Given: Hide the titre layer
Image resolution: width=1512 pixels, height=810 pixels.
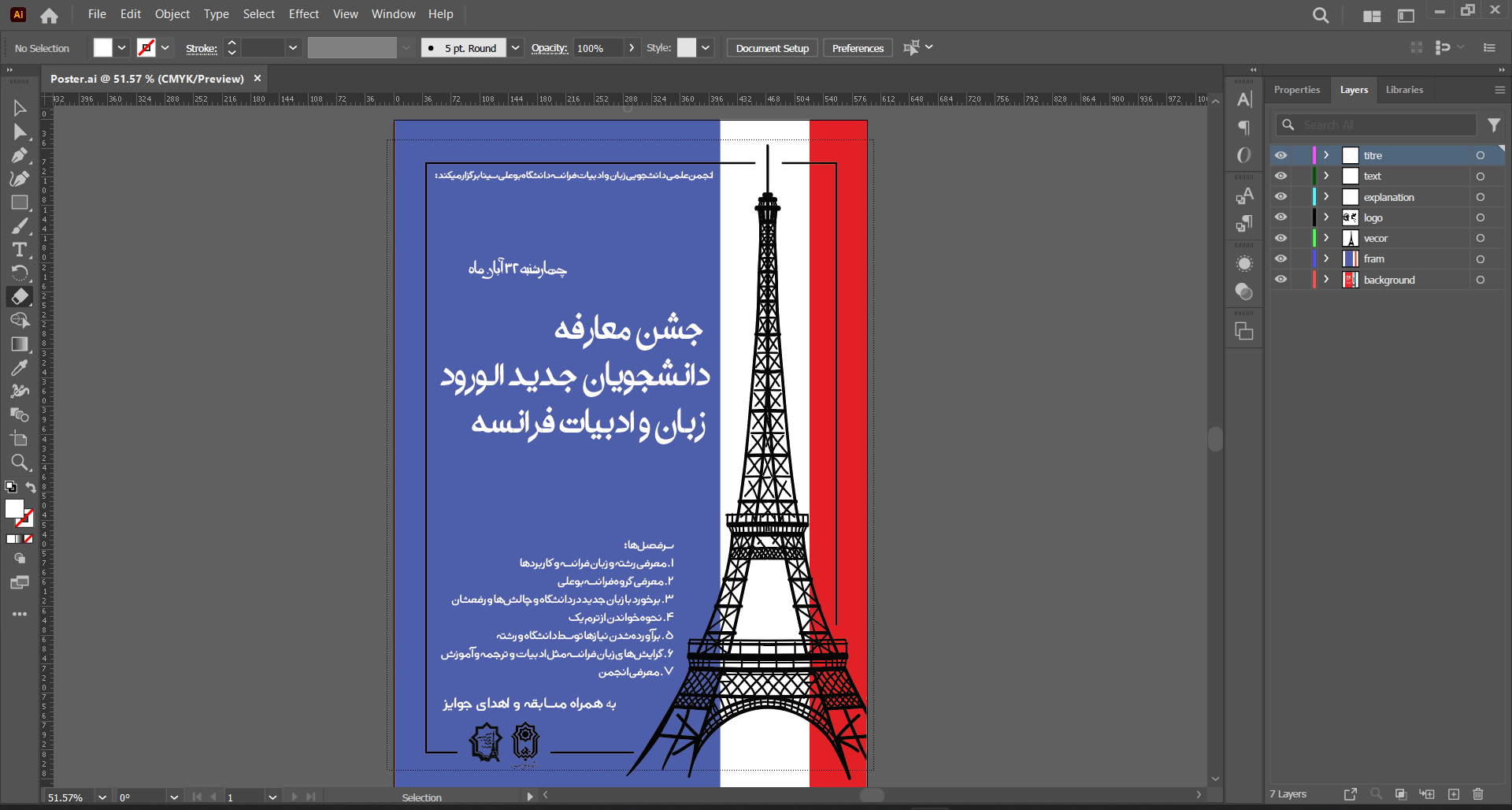Looking at the screenshot, I should coord(1281,155).
